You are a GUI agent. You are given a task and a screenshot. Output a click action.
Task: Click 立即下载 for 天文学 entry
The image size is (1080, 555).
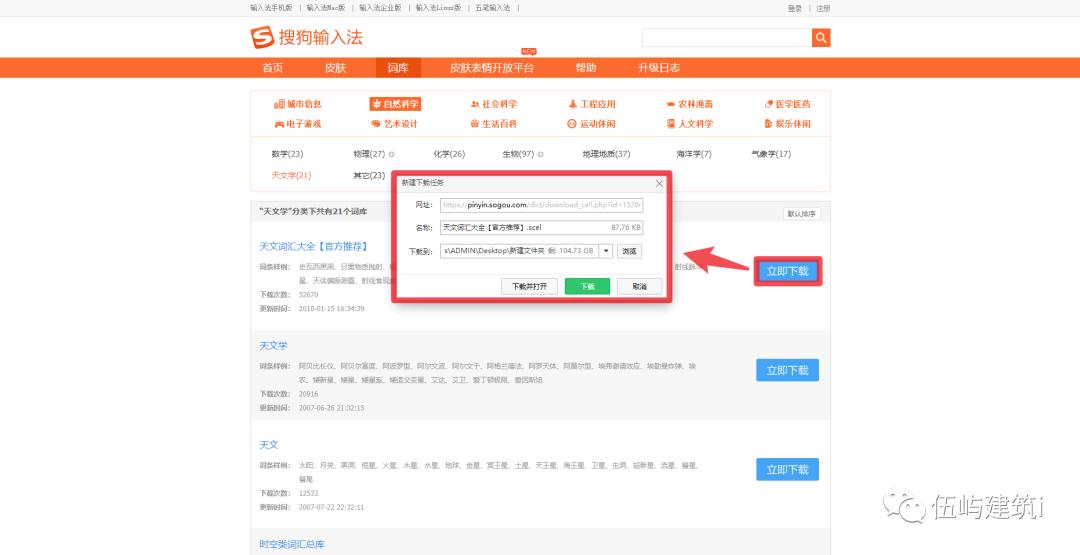[x=787, y=370]
